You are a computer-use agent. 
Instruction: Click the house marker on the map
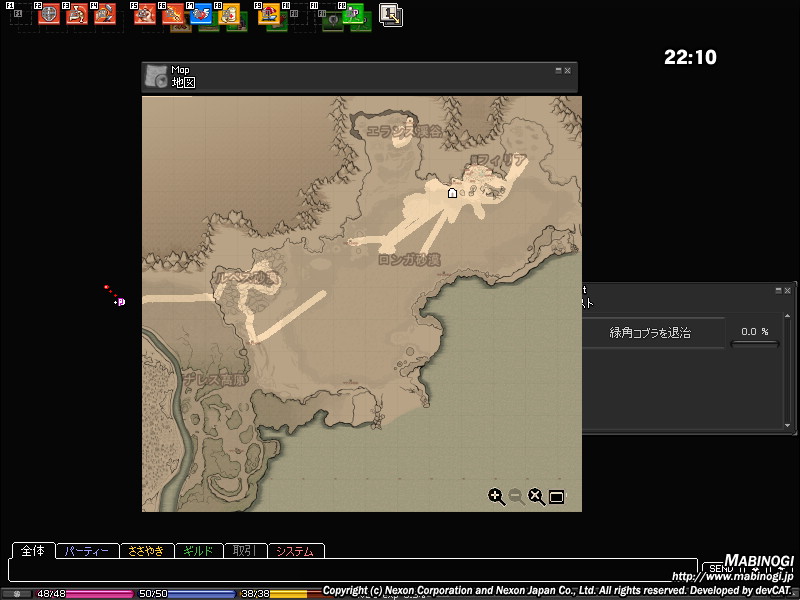[452, 193]
